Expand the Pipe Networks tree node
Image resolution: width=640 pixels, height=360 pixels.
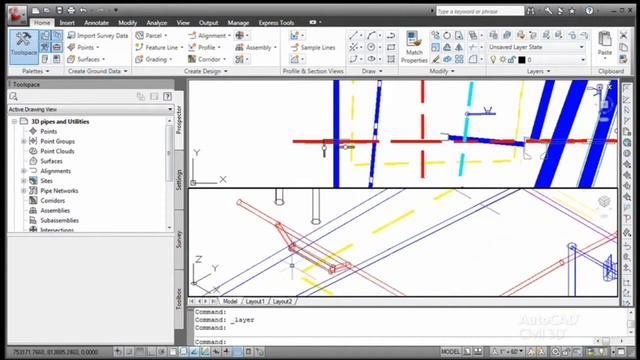pos(24,191)
